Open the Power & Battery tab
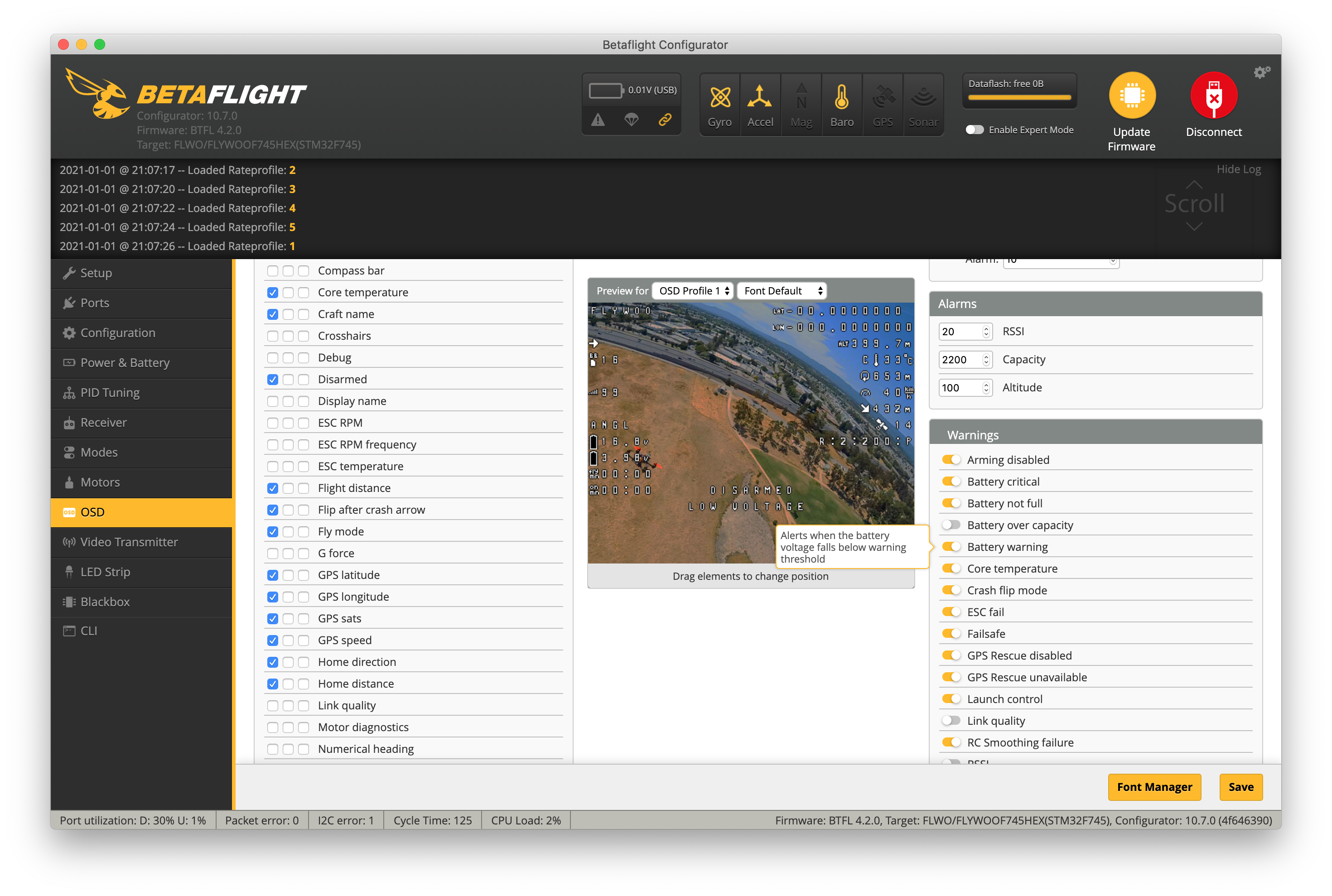1332x896 pixels. click(x=141, y=363)
